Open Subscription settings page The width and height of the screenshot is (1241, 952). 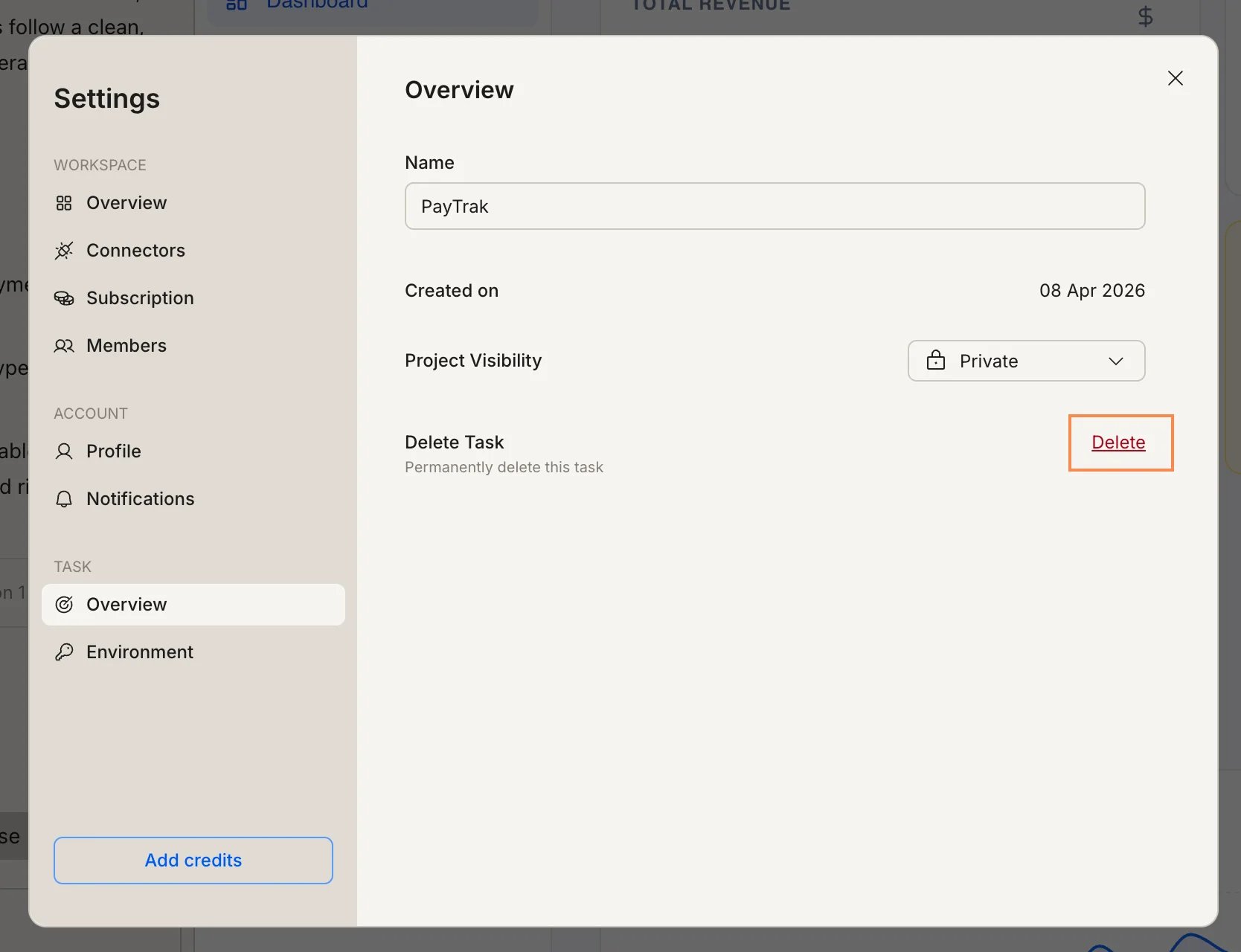(193, 298)
